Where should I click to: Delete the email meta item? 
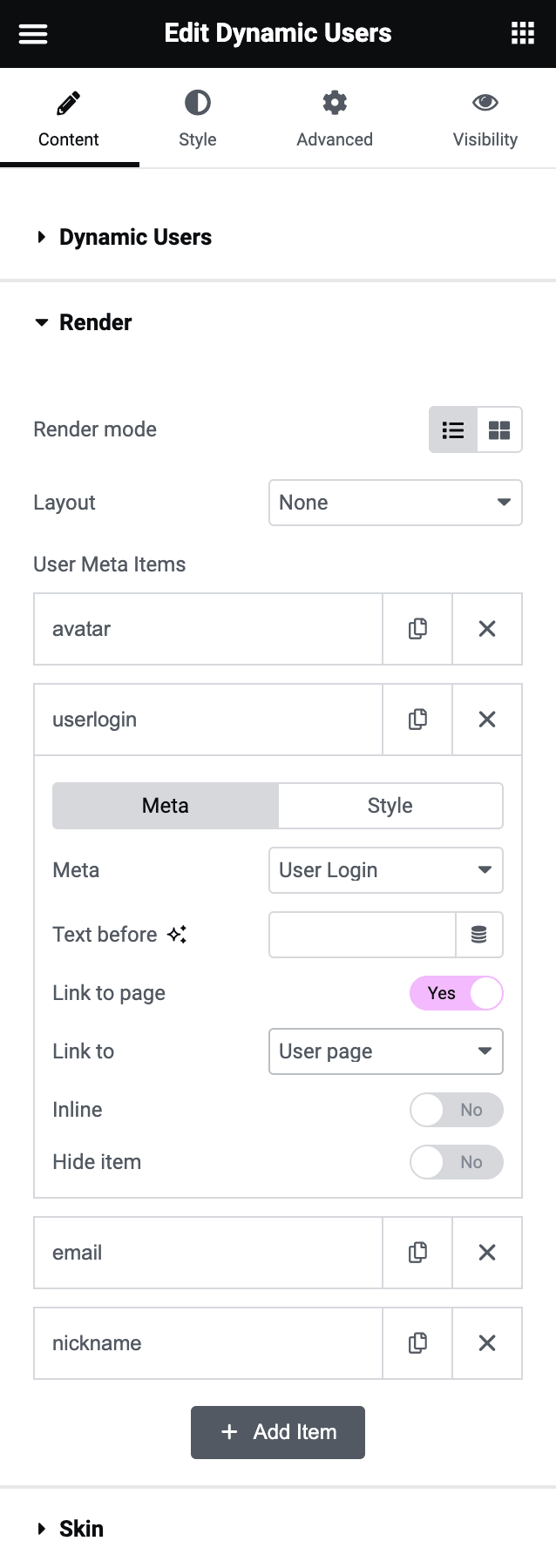coord(486,1252)
